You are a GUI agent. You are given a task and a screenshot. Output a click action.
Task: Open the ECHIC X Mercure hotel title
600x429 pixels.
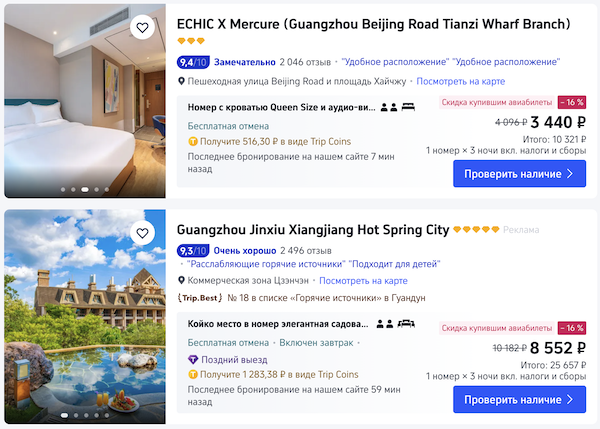coord(373,24)
